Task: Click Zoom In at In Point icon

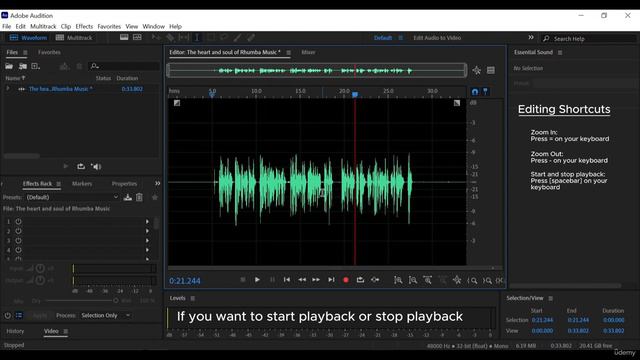Action: (473, 280)
